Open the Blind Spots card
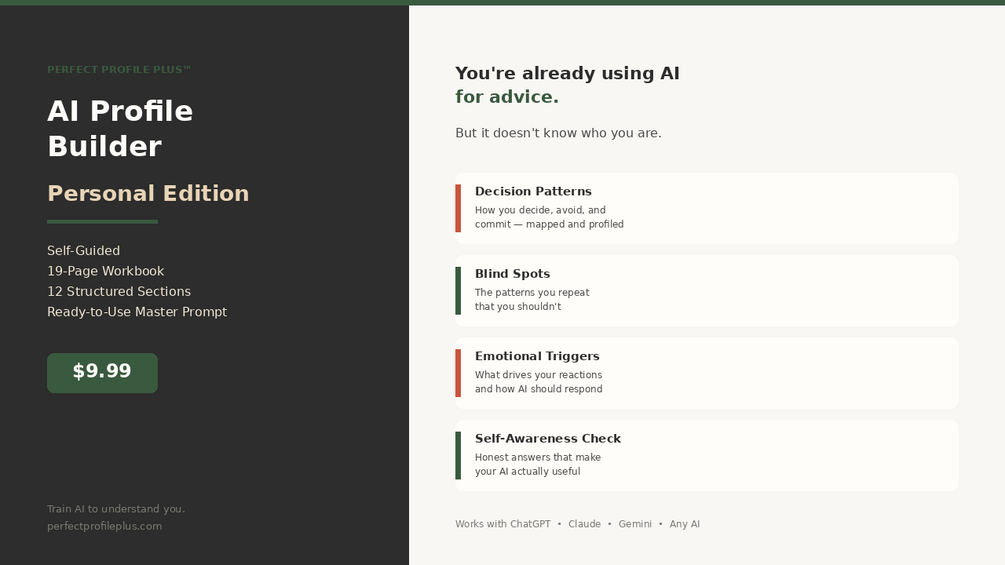Image resolution: width=1005 pixels, height=565 pixels. tap(706, 290)
